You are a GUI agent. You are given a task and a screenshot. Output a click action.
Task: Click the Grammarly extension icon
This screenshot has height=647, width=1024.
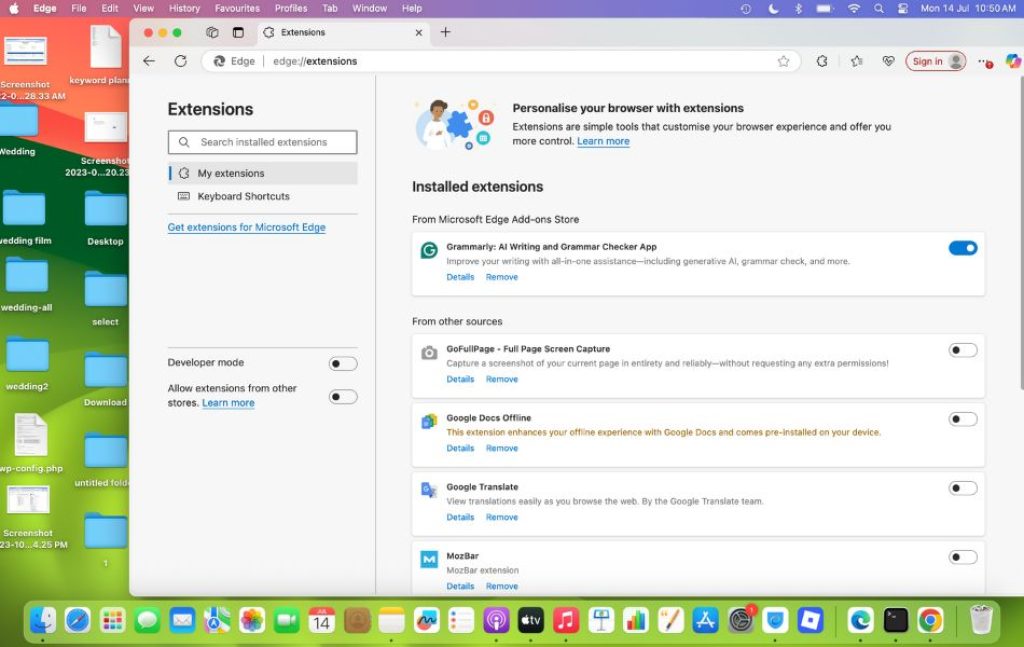coord(429,249)
